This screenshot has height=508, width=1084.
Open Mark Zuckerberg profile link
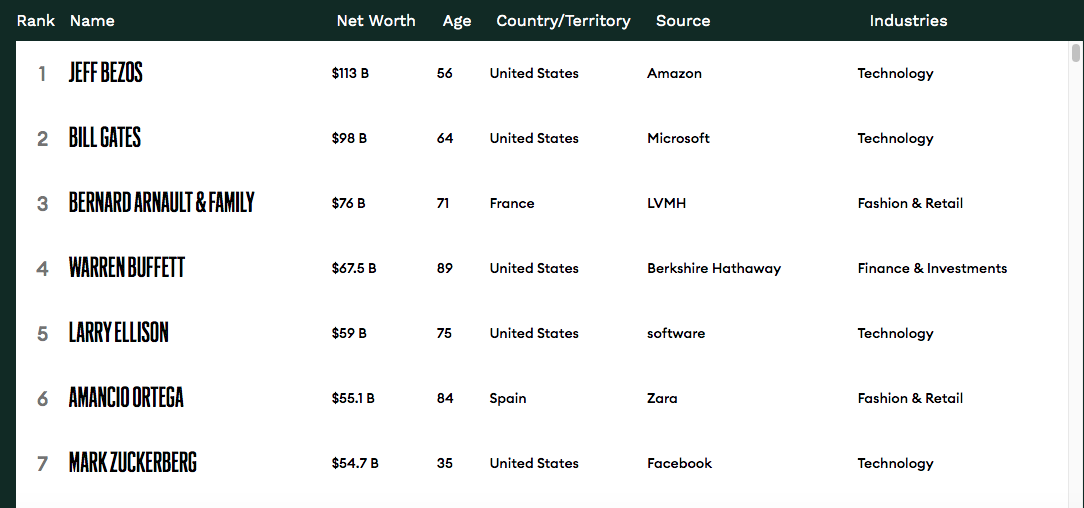(x=133, y=463)
